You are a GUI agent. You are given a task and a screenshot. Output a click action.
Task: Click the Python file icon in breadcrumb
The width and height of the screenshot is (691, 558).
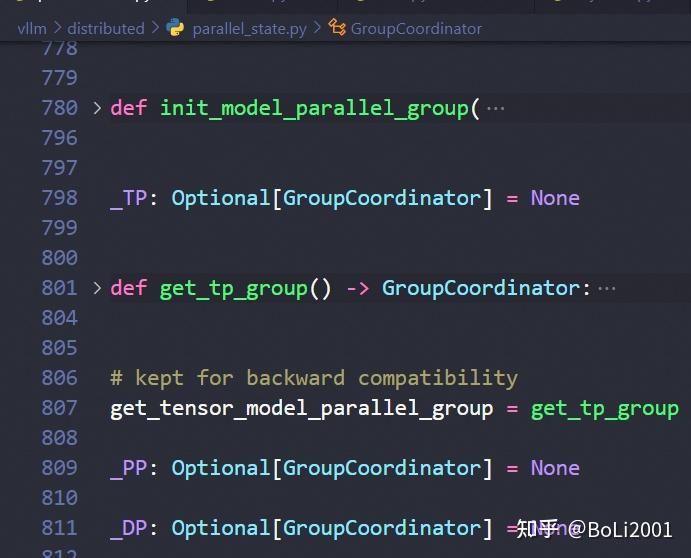(x=175, y=28)
